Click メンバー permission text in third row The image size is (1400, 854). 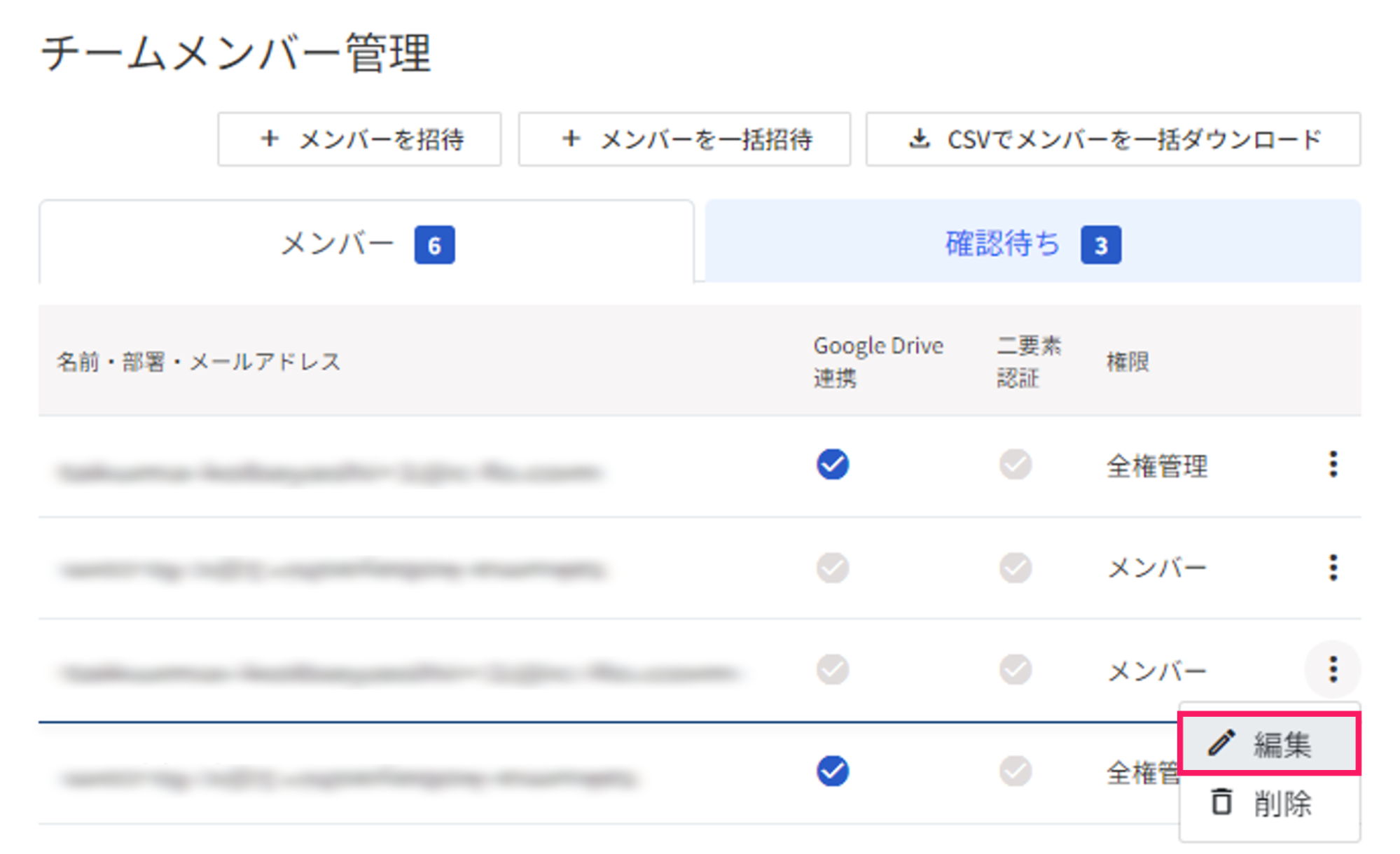click(1157, 671)
